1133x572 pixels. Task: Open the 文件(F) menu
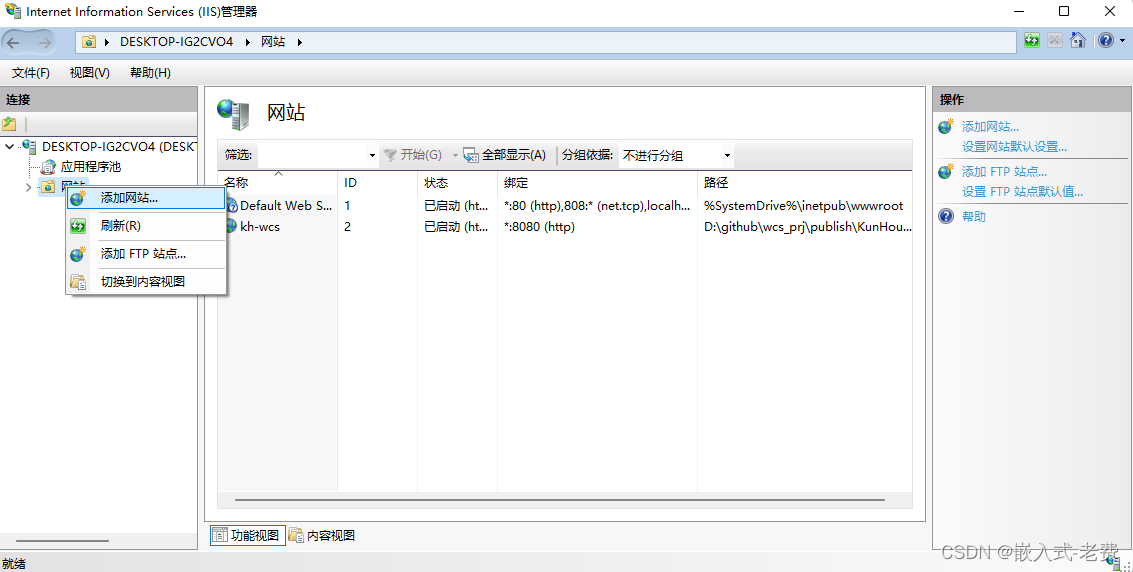[31, 73]
